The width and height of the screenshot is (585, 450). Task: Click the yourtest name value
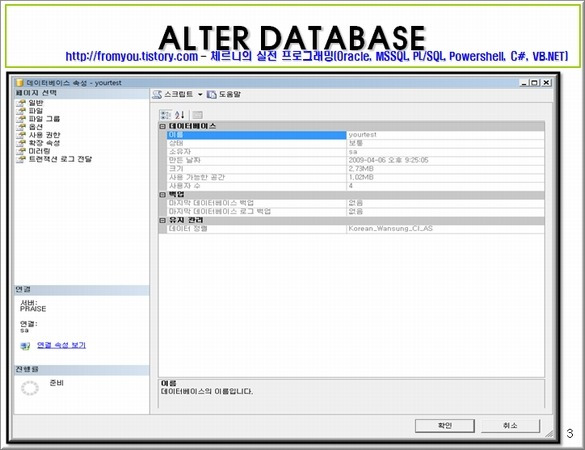363,135
